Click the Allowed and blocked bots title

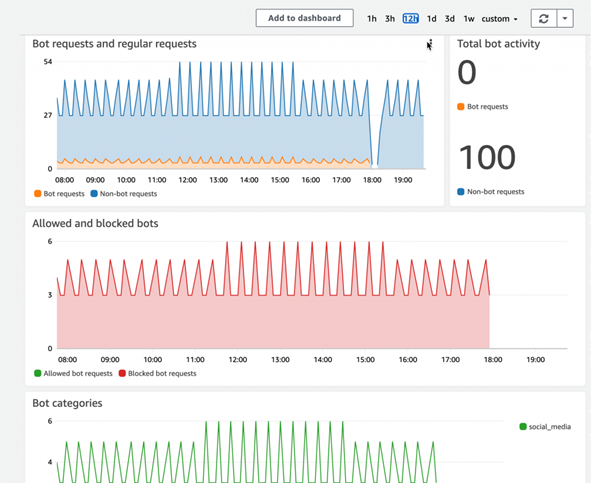tap(95, 223)
